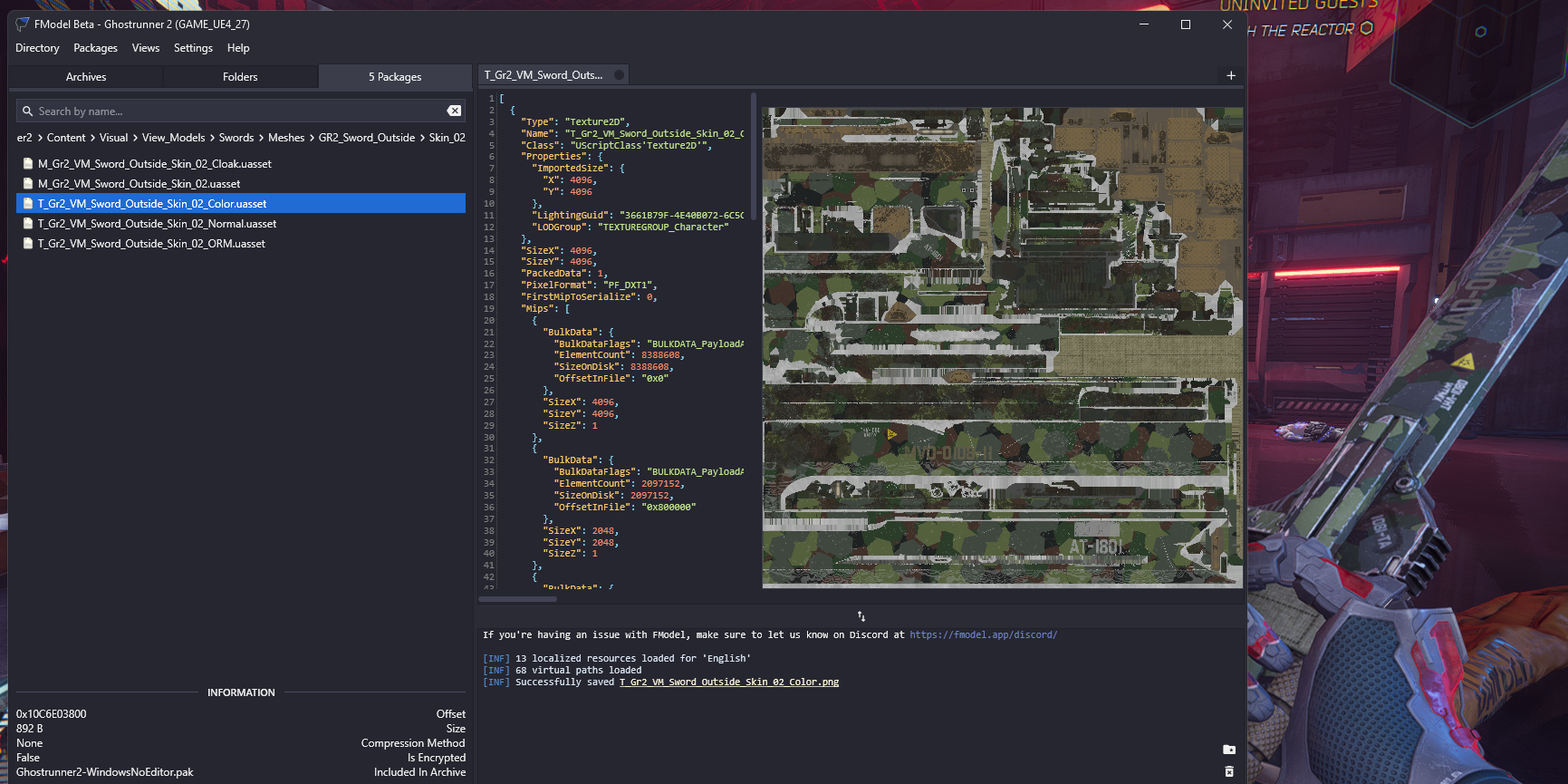Select M_Gr2_VM_Sword_Outside_Skin_02_Cloak.uasset file

241,164
